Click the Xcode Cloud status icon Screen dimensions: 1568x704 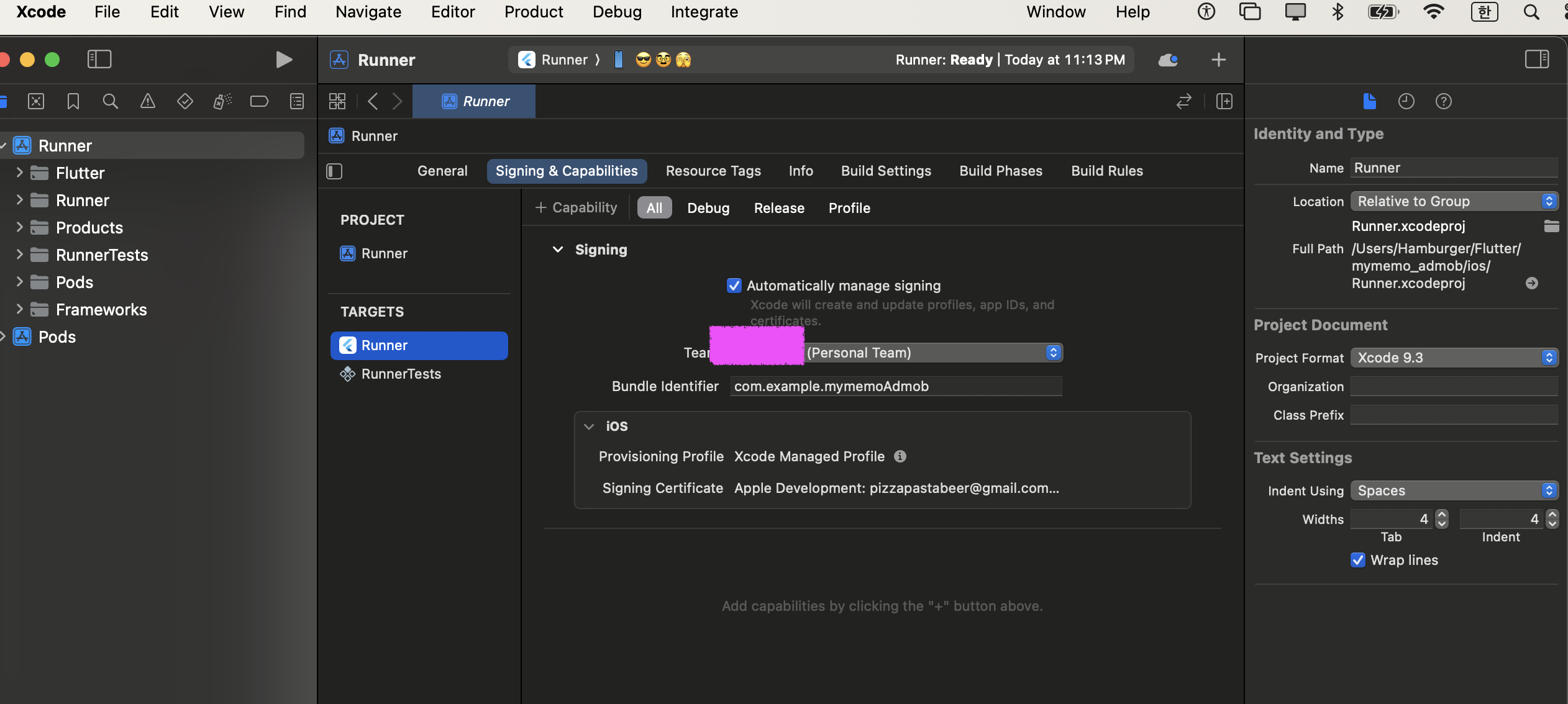pyautogui.click(x=1168, y=60)
